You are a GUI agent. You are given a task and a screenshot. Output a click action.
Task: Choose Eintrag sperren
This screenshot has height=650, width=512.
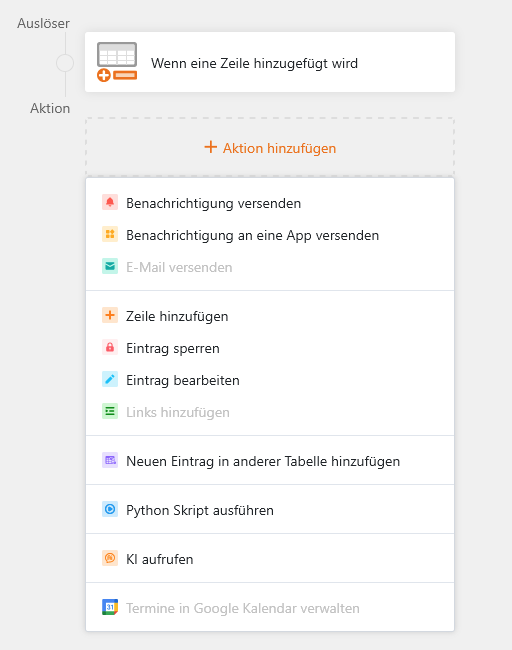[270, 348]
